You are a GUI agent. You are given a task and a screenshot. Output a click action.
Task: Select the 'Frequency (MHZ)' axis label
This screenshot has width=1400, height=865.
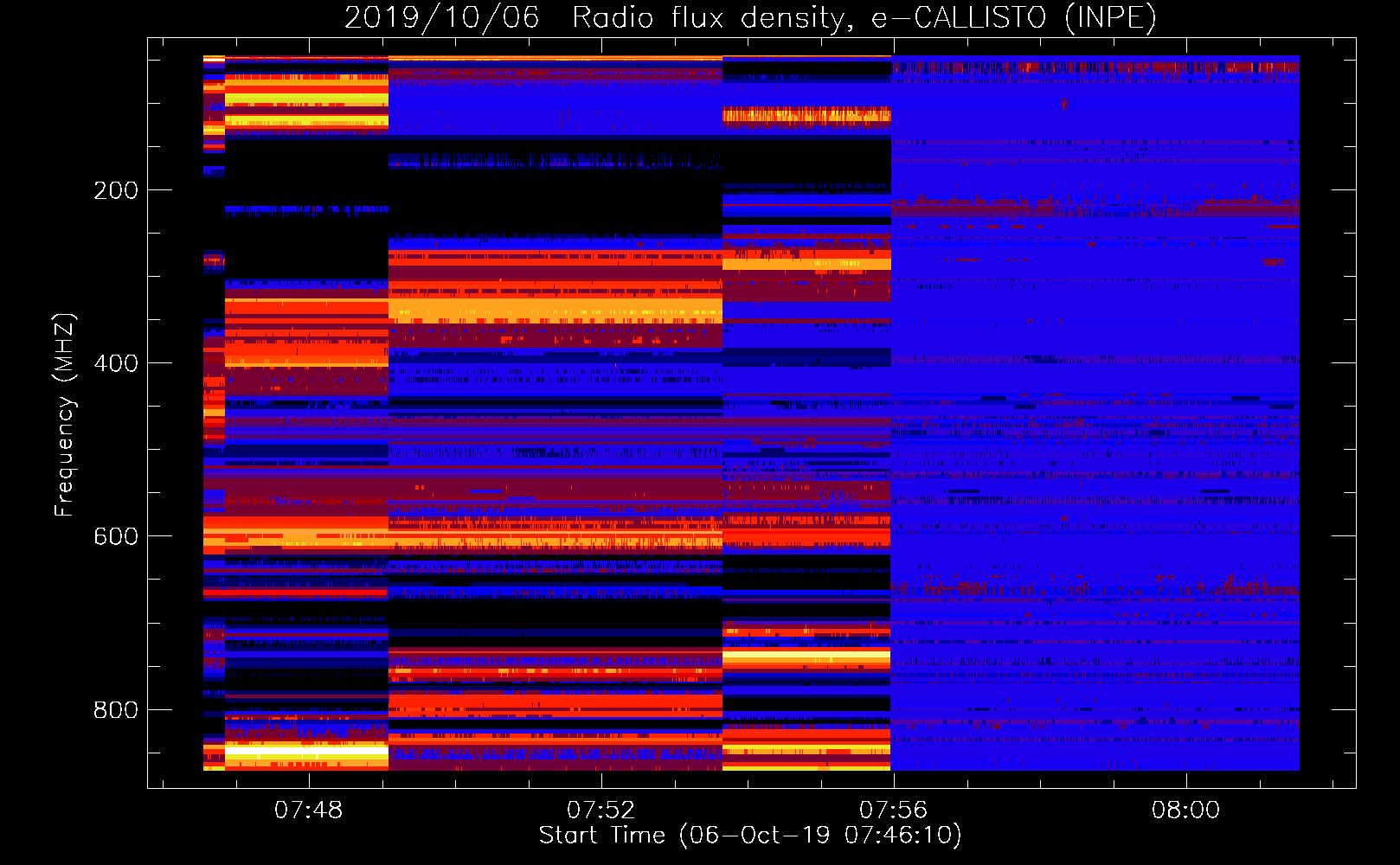pyautogui.click(x=64, y=414)
